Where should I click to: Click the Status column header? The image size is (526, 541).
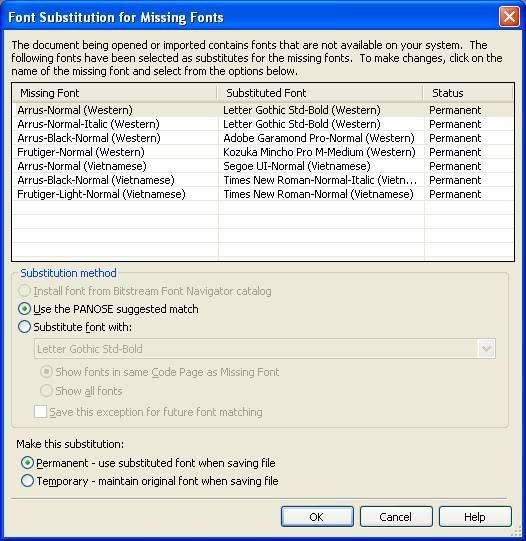(x=468, y=93)
